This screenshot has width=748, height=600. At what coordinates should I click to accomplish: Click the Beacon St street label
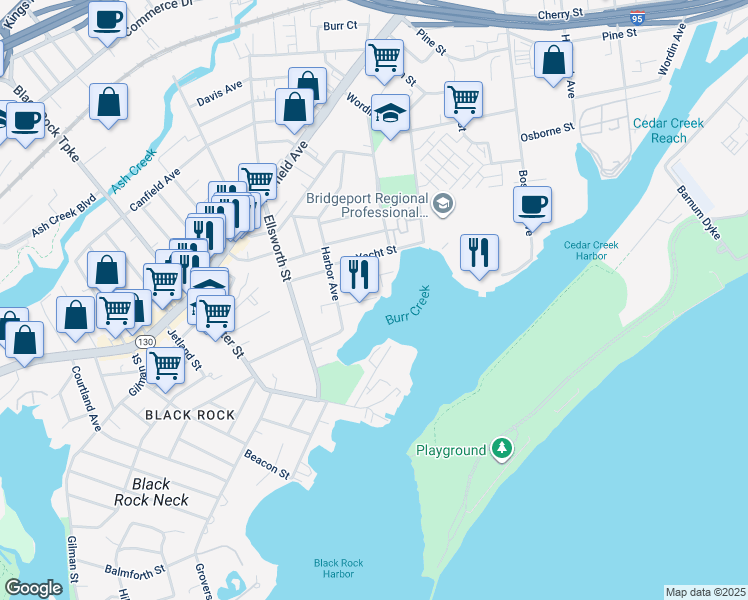267,465
